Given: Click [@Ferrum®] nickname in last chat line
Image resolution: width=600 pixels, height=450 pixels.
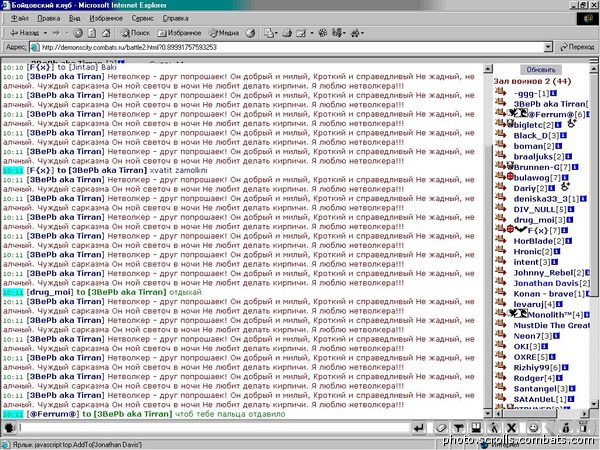Looking at the screenshot, I should (53, 414).
